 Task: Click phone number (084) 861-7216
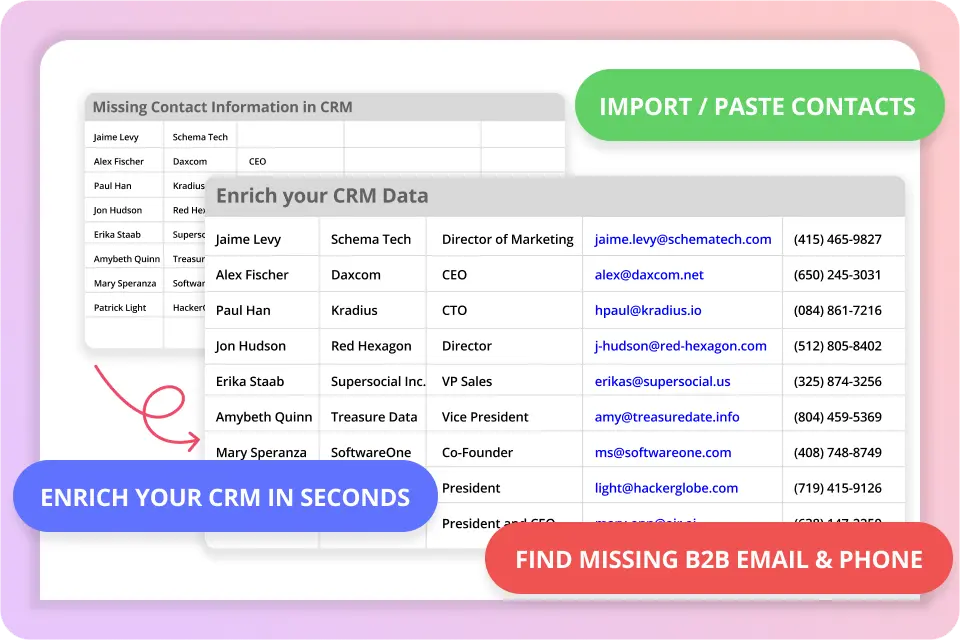tap(838, 311)
